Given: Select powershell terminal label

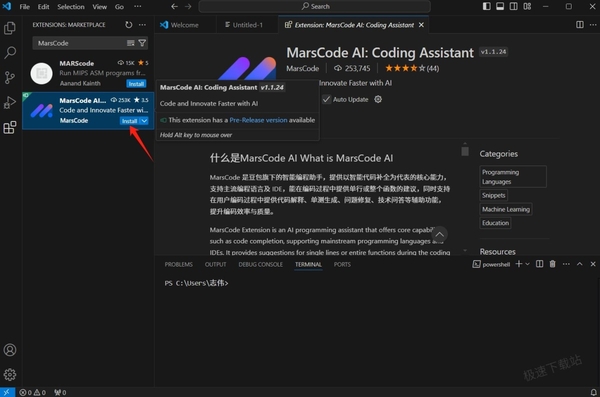Looking at the screenshot, I should coord(491,264).
